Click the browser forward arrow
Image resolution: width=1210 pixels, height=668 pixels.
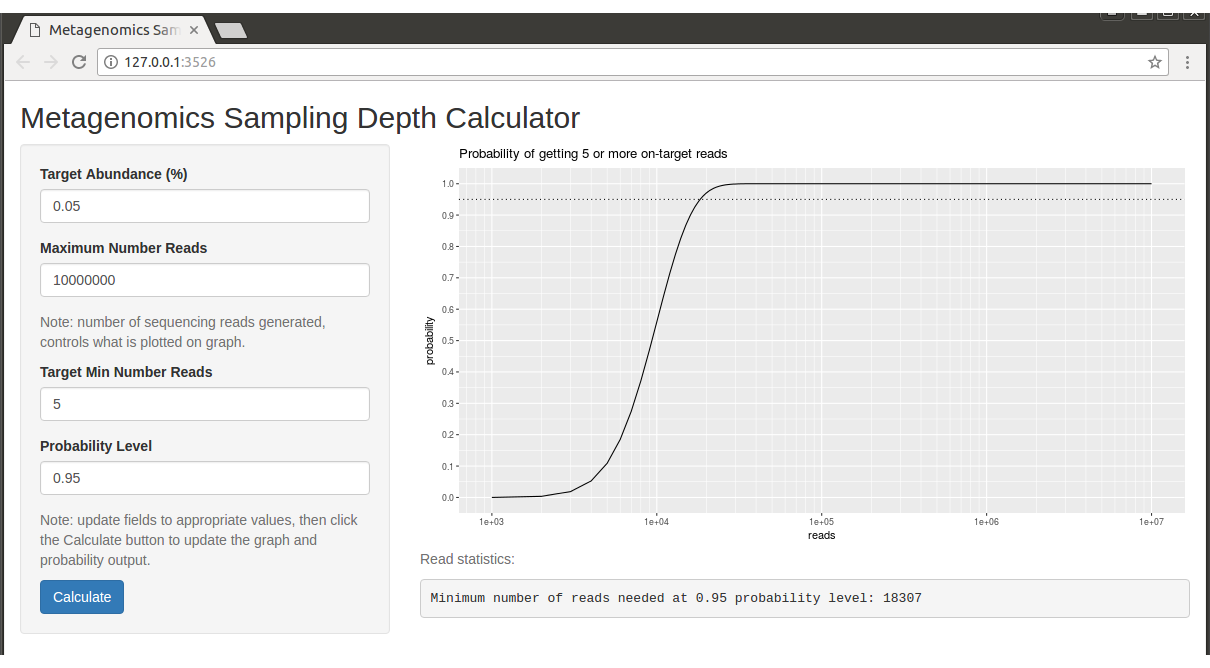pos(51,62)
